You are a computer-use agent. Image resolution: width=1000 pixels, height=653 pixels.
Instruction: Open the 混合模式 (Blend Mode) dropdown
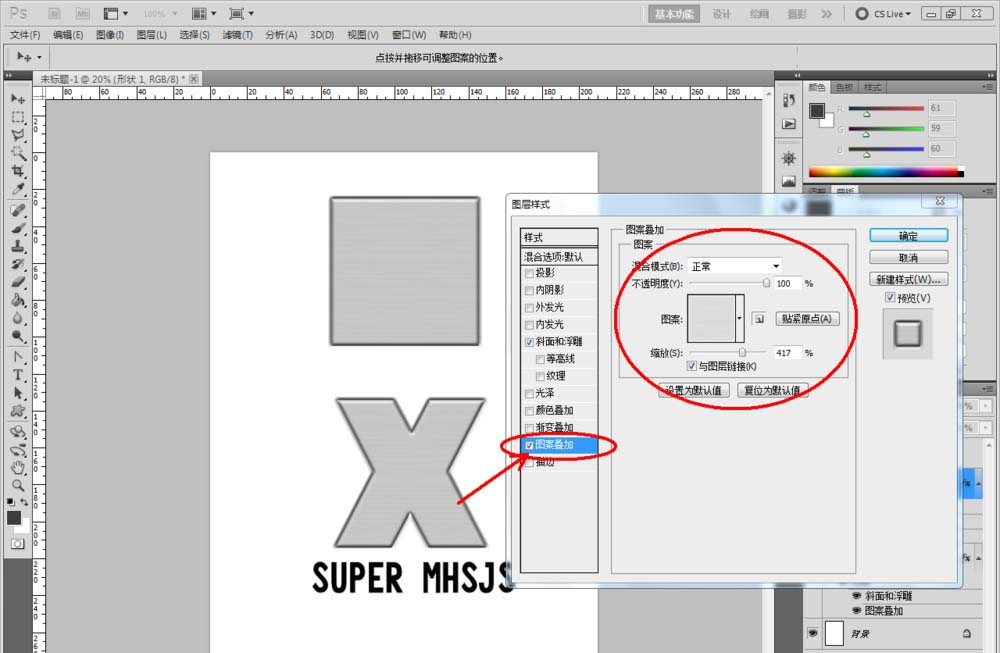(735, 266)
